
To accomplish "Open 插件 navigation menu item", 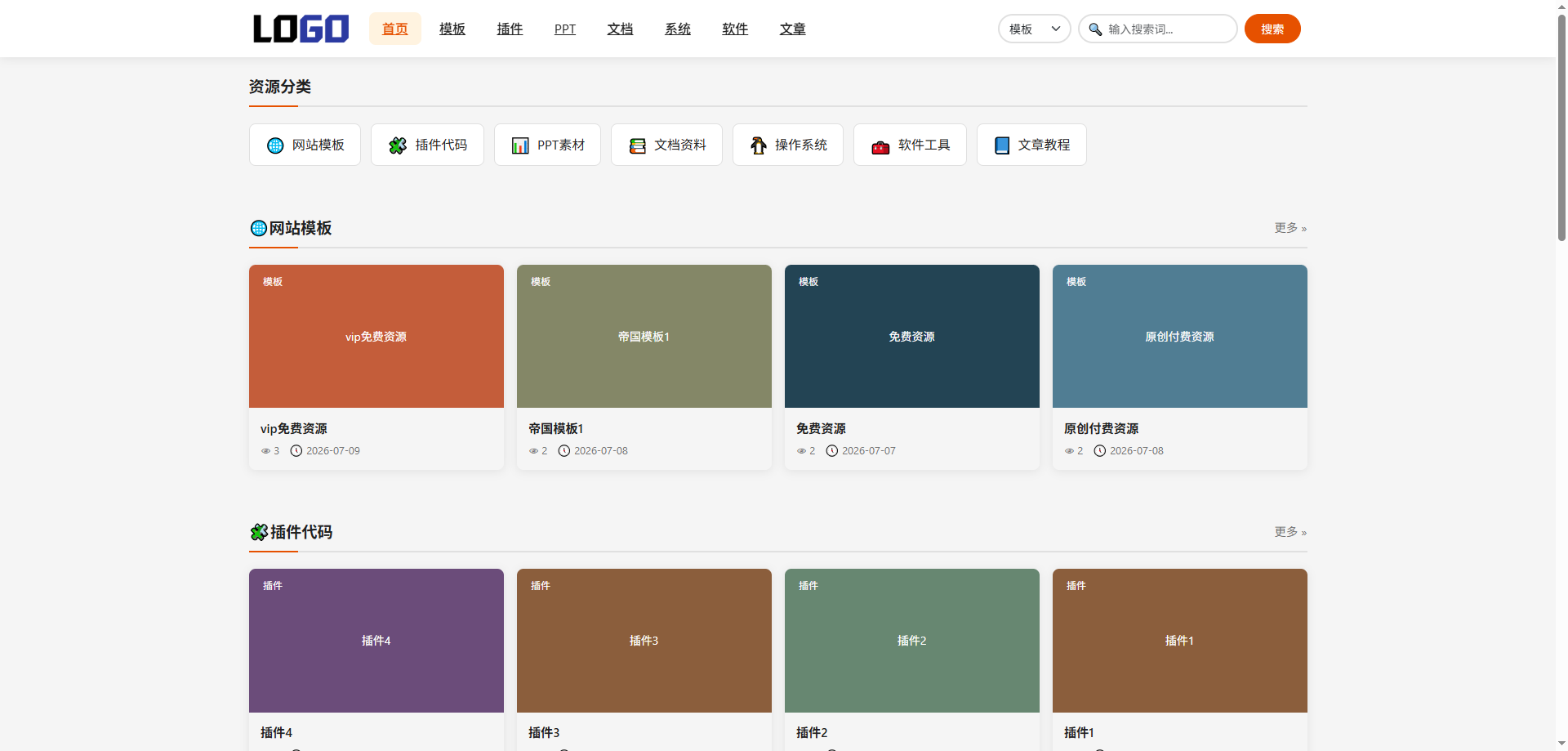I will 510,29.
